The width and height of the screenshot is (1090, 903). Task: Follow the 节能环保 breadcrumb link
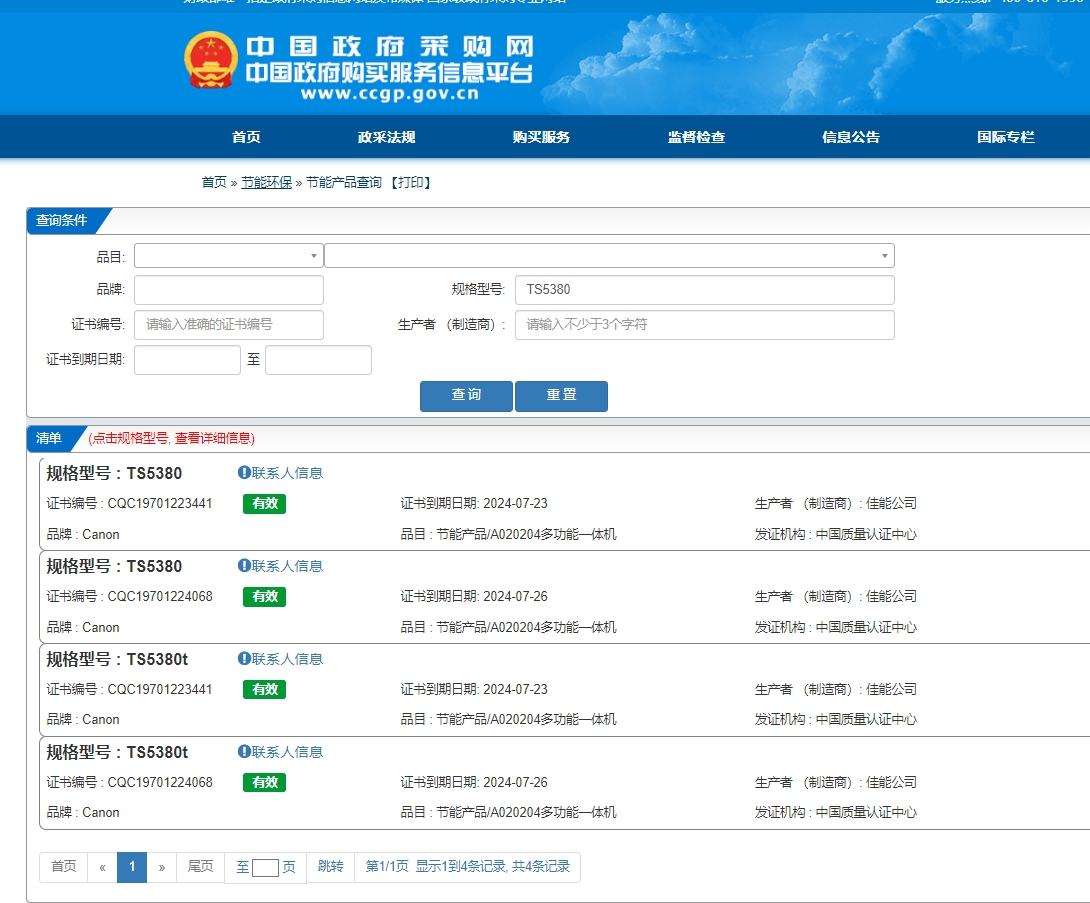[x=266, y=182]
